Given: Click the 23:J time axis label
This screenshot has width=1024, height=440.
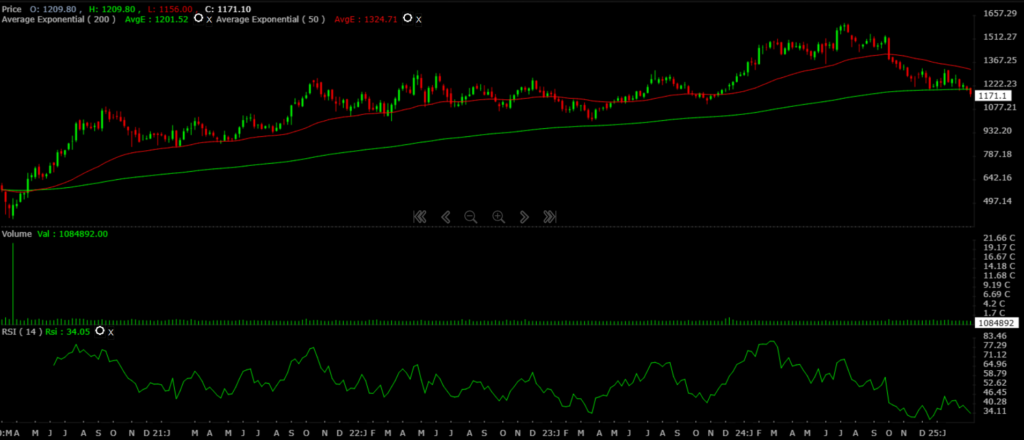Looking at the screenshot, I should [x=551, y=433].
